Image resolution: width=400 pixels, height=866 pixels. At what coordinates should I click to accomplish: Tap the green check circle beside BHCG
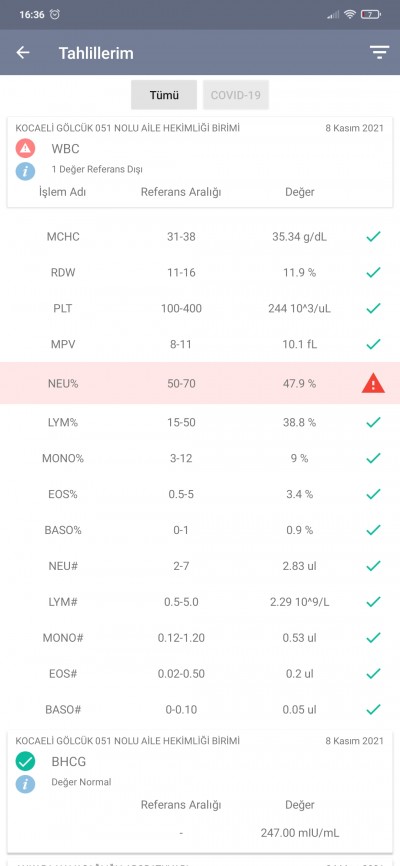click(25, 762)
